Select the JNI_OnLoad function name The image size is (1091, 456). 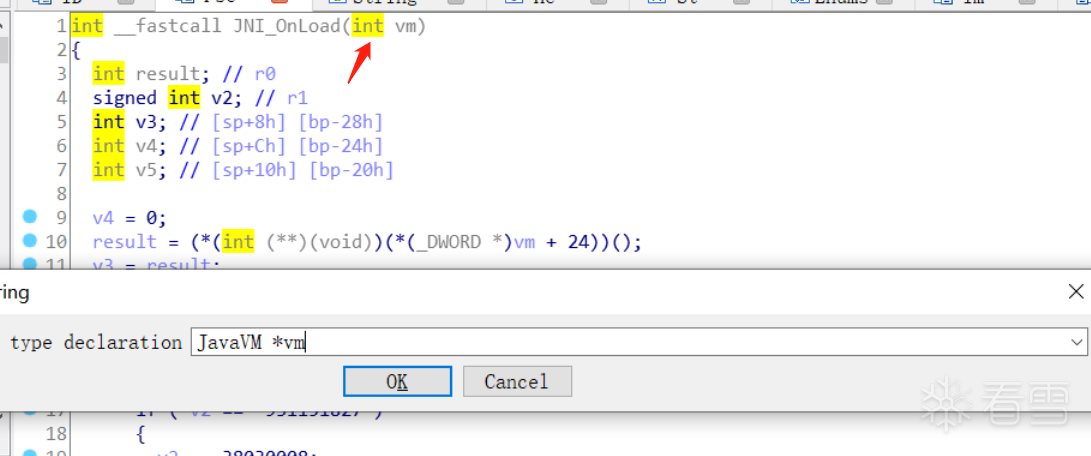pos(289,27)
